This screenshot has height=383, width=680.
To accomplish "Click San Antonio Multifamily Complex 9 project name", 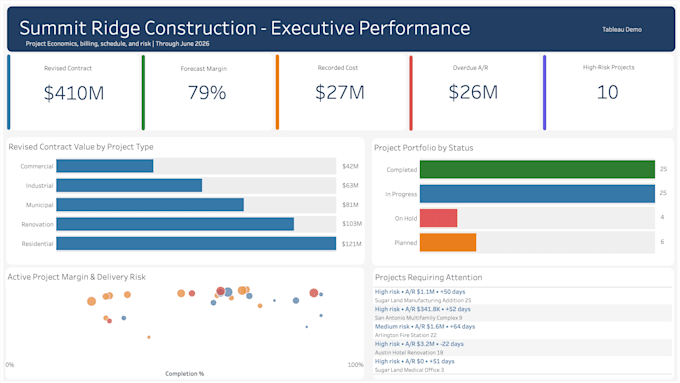I will (418, 318).
